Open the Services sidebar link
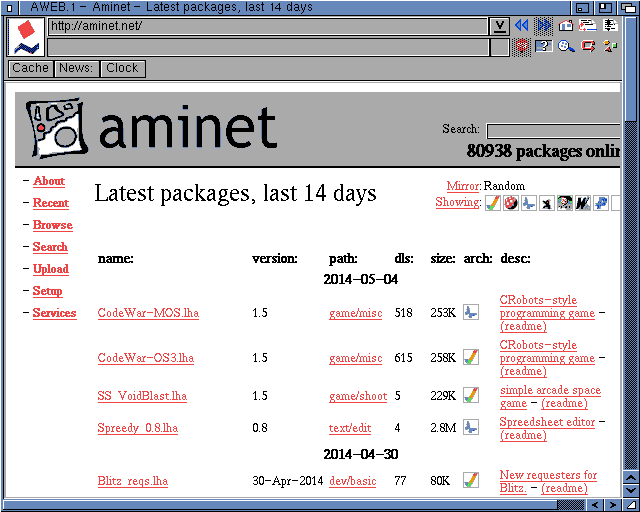Viewport: 640px width, 512px height. 54,313
